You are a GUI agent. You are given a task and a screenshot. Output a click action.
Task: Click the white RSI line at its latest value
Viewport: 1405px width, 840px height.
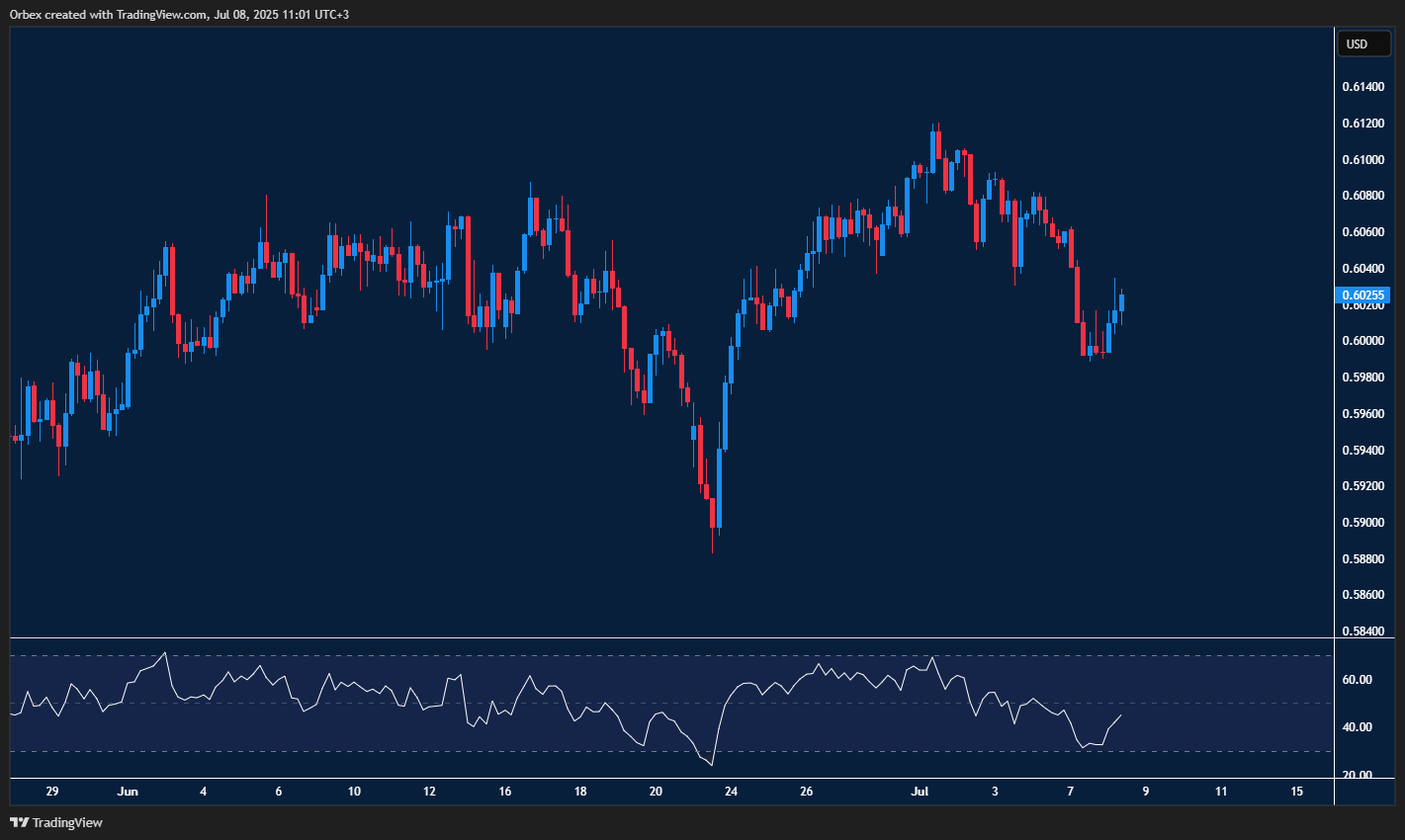coord(1120,716)
